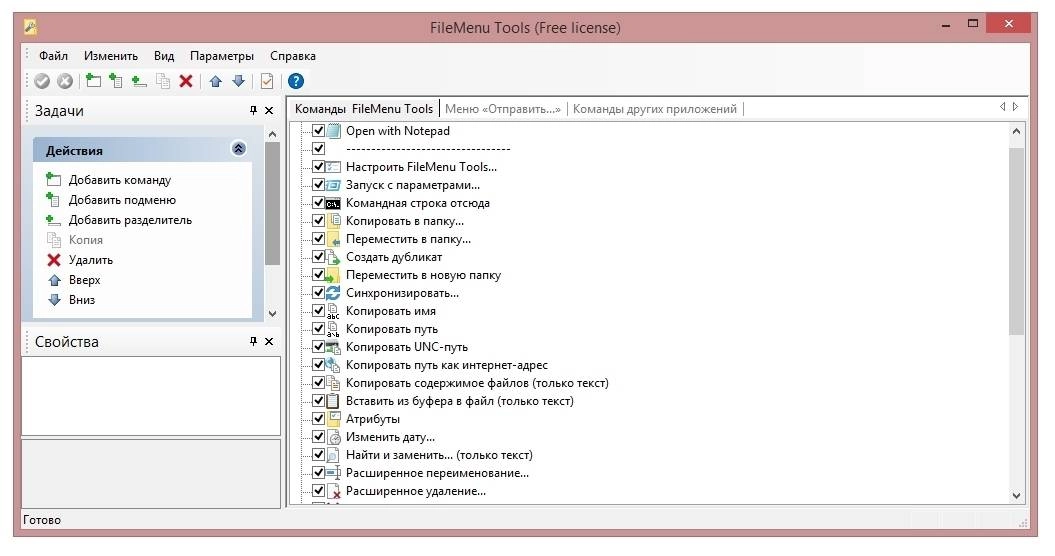Viewport: 1055px width, 556px height.
Task: Click Удалить action link
Action: (x=91, y=260)
